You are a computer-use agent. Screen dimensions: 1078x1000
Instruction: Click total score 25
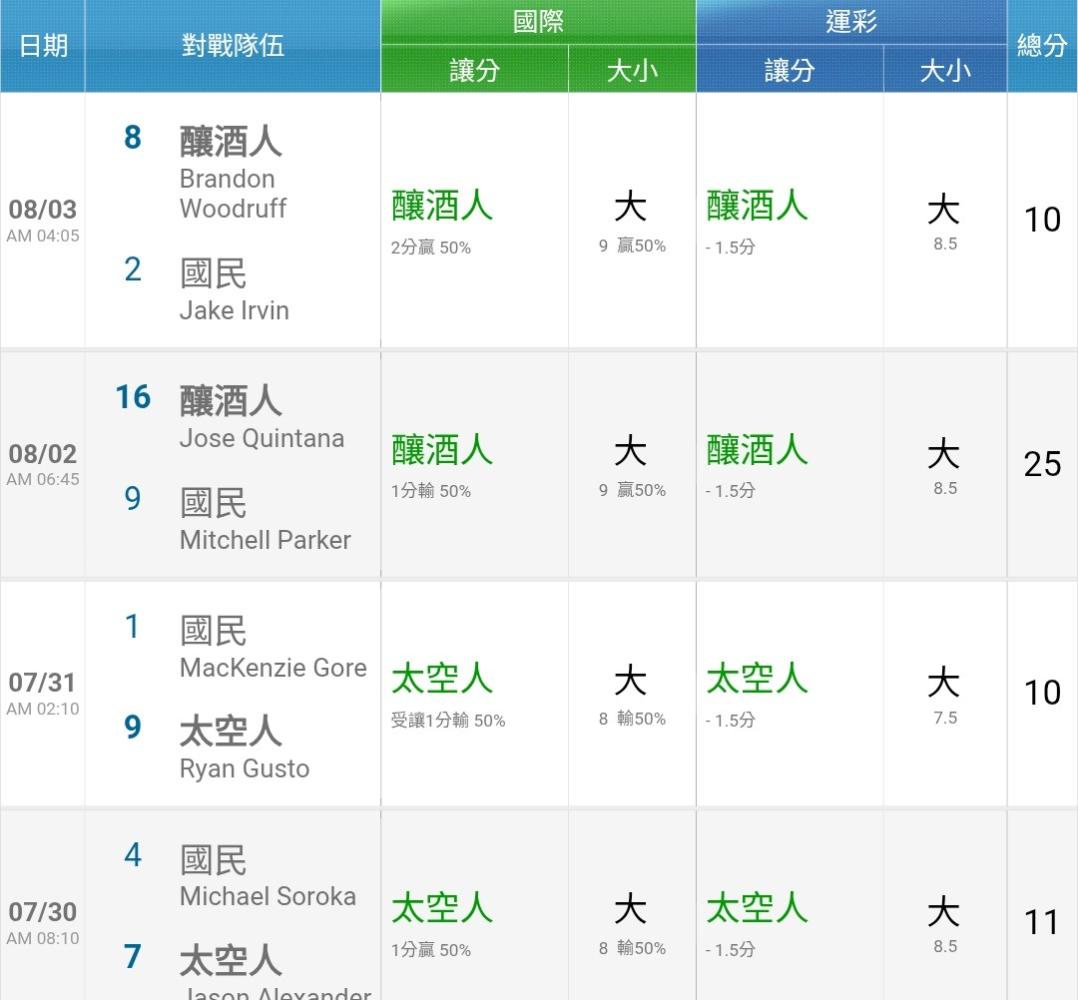[x=1042, y=465]
